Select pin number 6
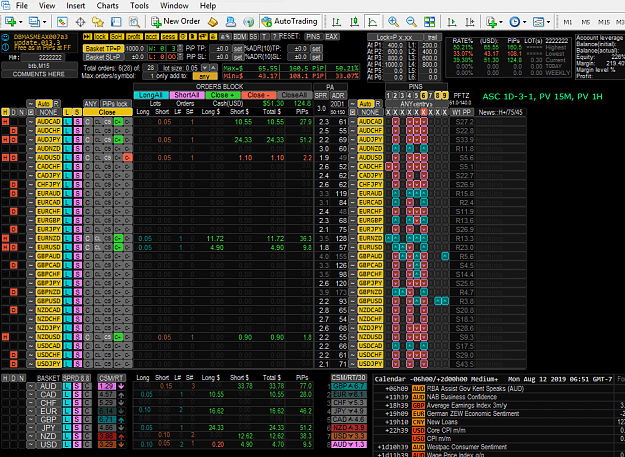 tap(423, 95)
